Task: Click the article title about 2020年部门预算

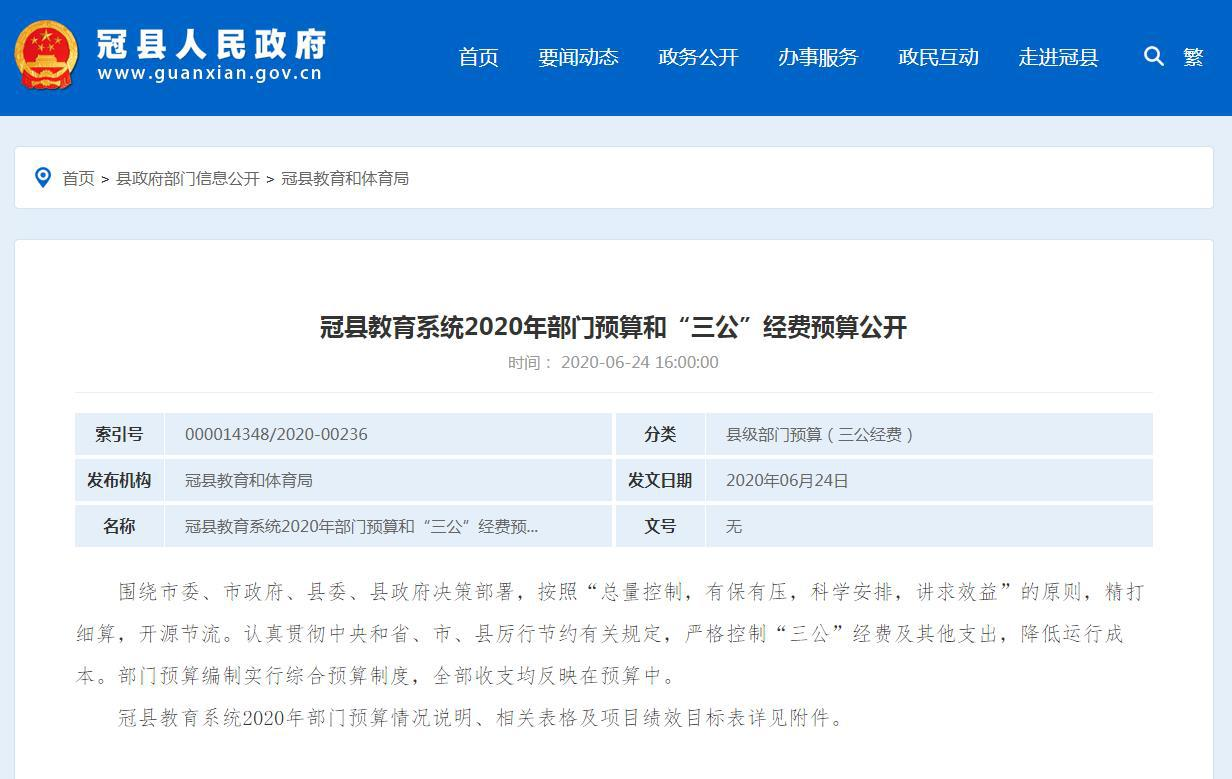Action: click(613, 327)
